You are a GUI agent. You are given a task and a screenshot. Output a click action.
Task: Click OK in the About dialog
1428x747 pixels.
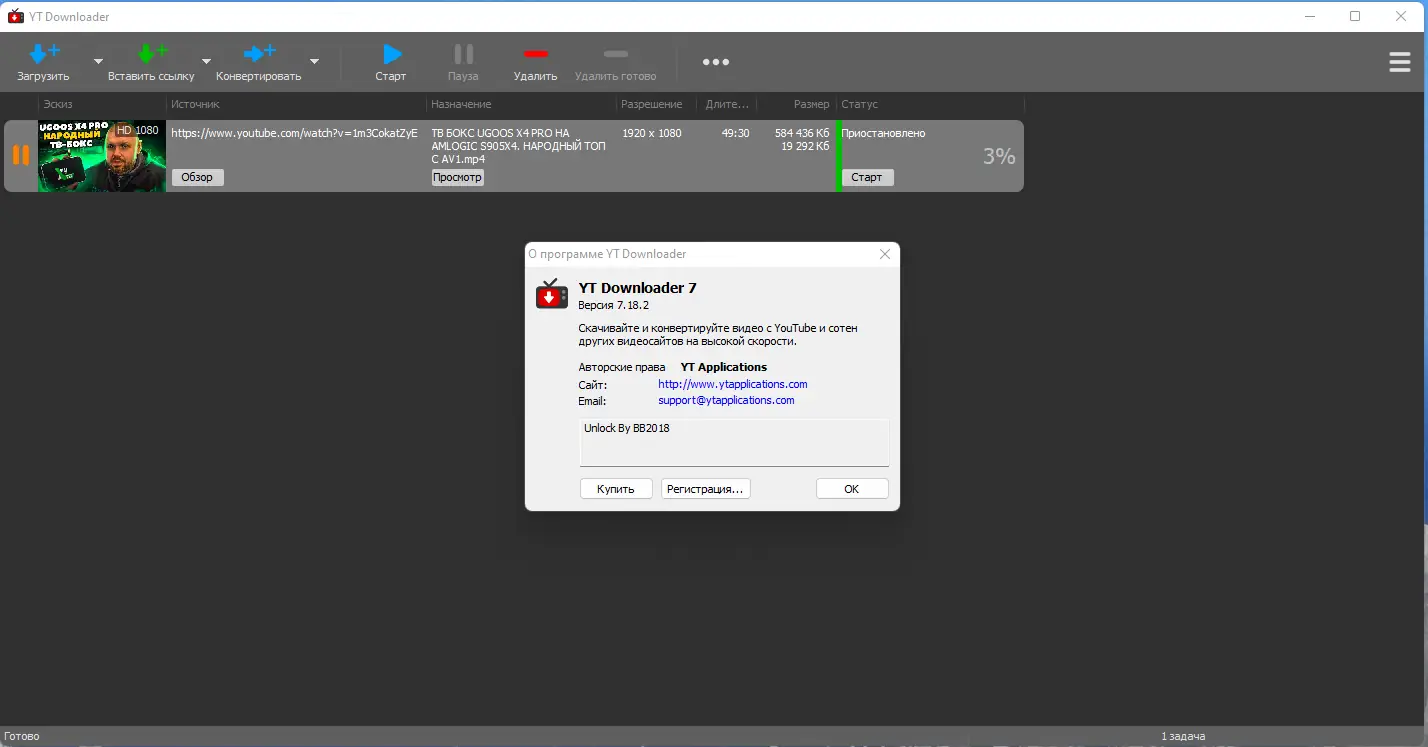(852, 489)
